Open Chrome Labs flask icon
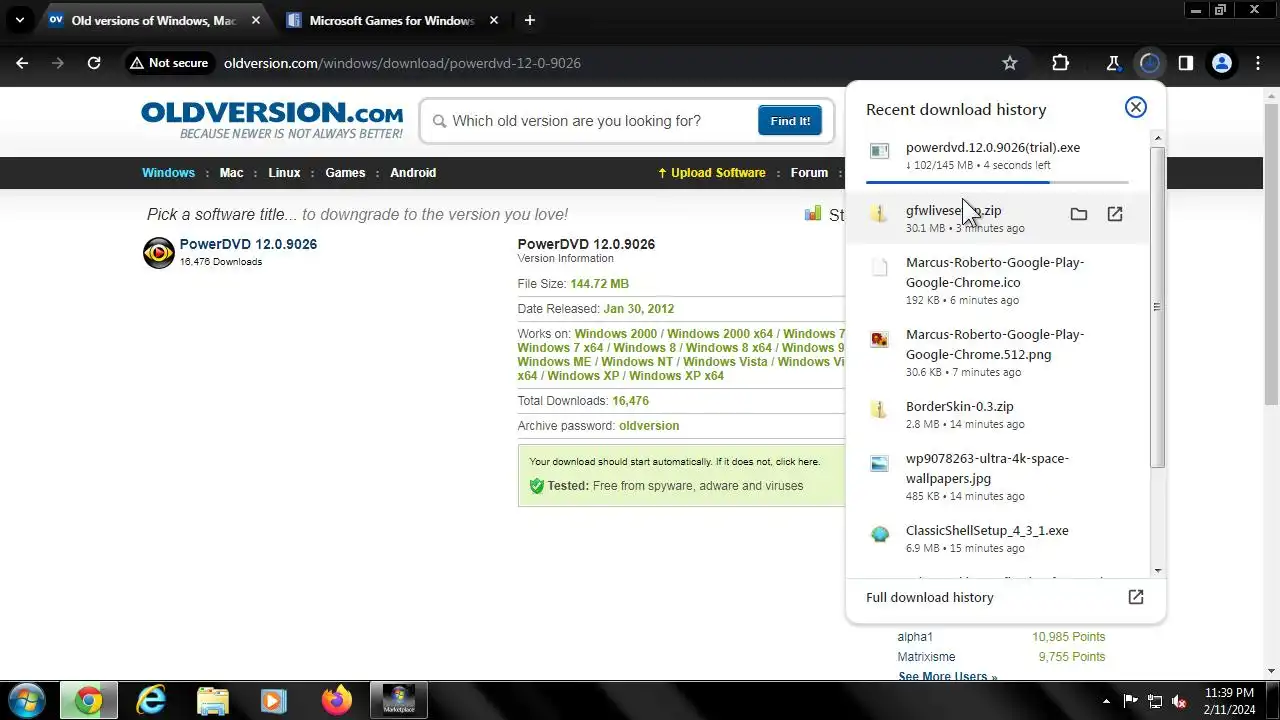The width and height of the screenshot is (1280, 720). (x=1113, y=63)
